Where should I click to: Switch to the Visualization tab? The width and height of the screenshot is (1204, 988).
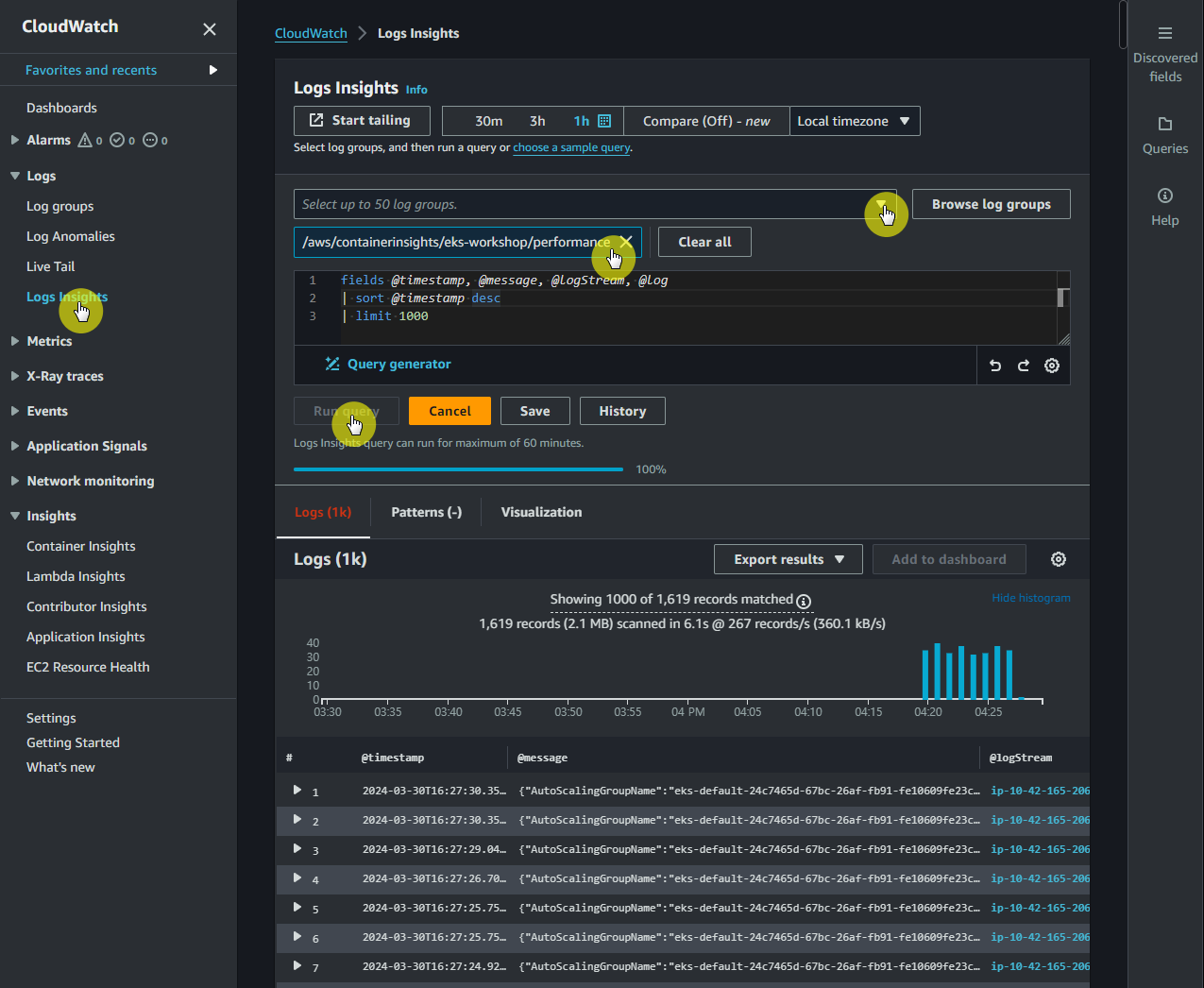pos(541,512)
